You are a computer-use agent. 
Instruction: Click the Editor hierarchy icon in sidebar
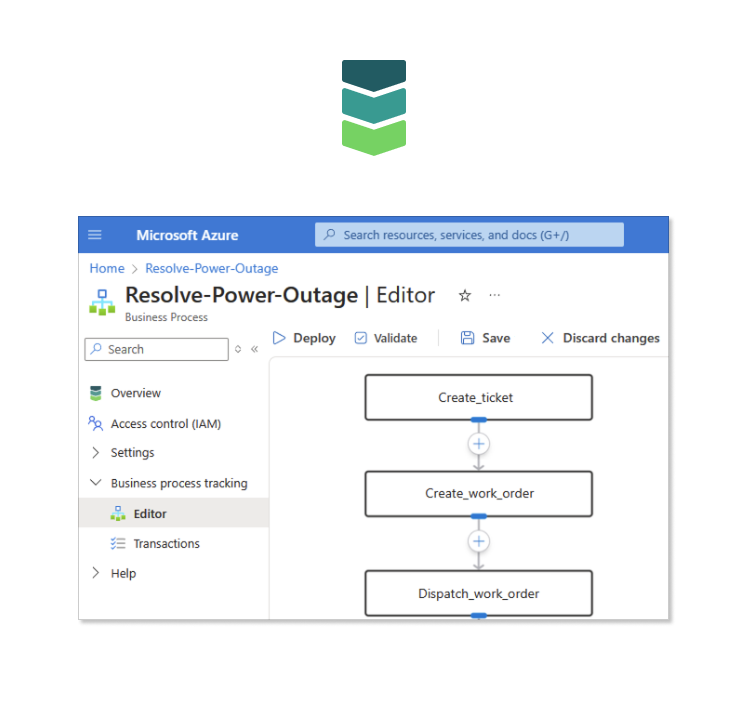pos(118,513)
